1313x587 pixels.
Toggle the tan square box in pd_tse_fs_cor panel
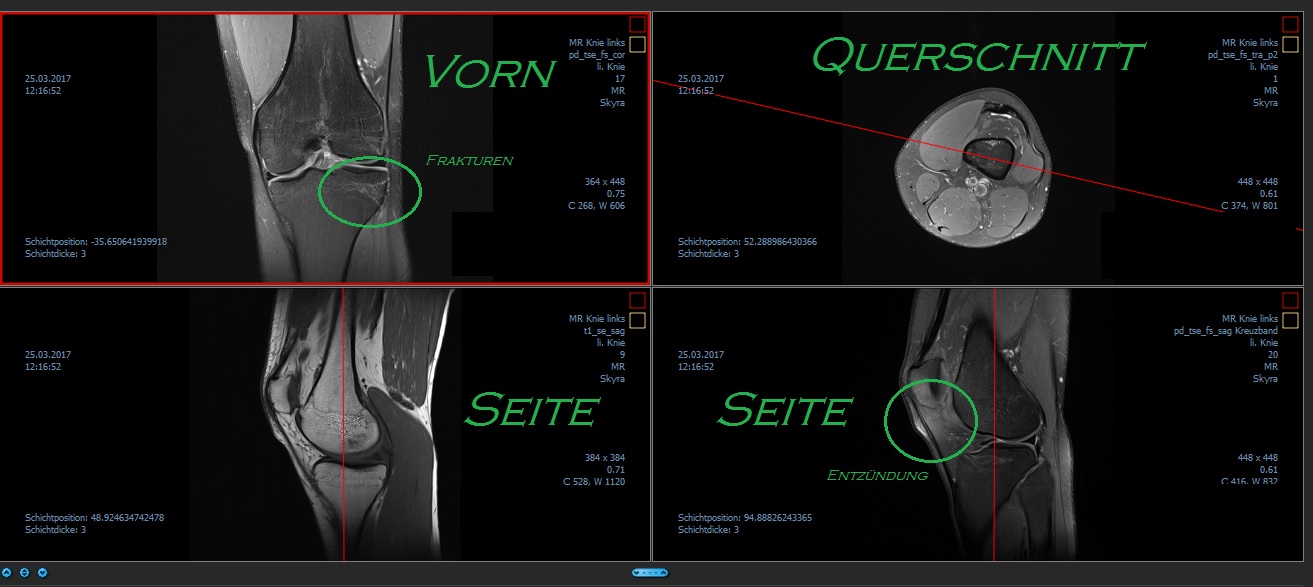pos(637,44)
